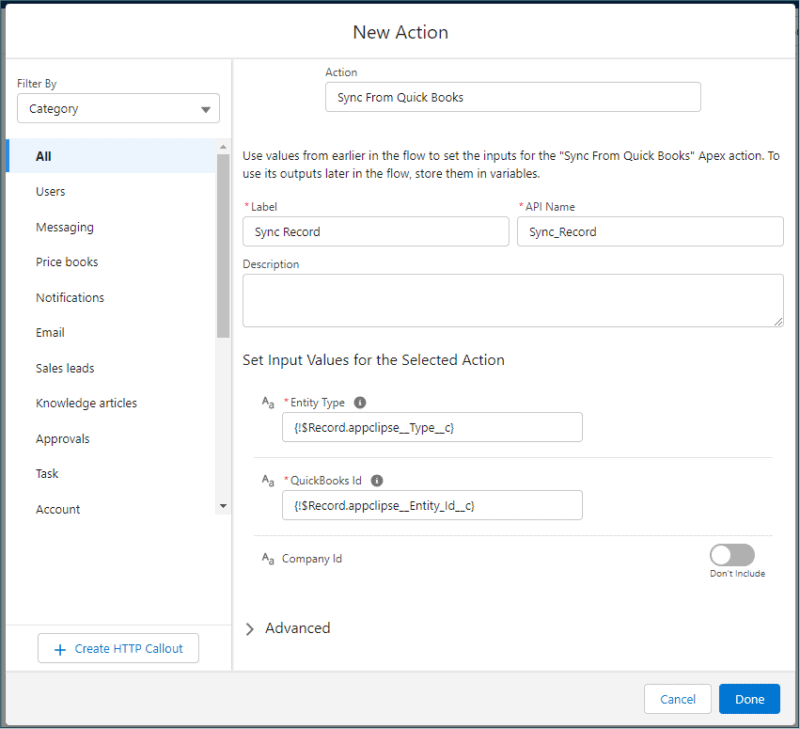Enable the Company Id input toggle

pyautogui.click(x=732, y=555)
